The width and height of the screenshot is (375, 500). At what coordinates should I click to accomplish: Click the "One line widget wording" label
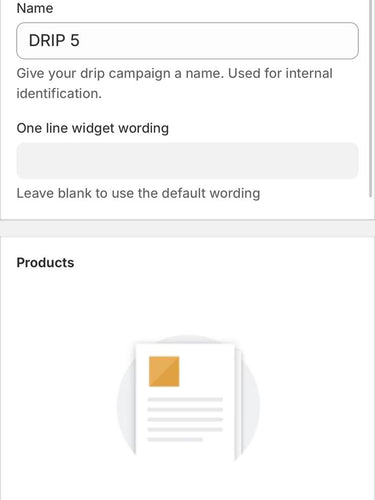tap(93, 128)
